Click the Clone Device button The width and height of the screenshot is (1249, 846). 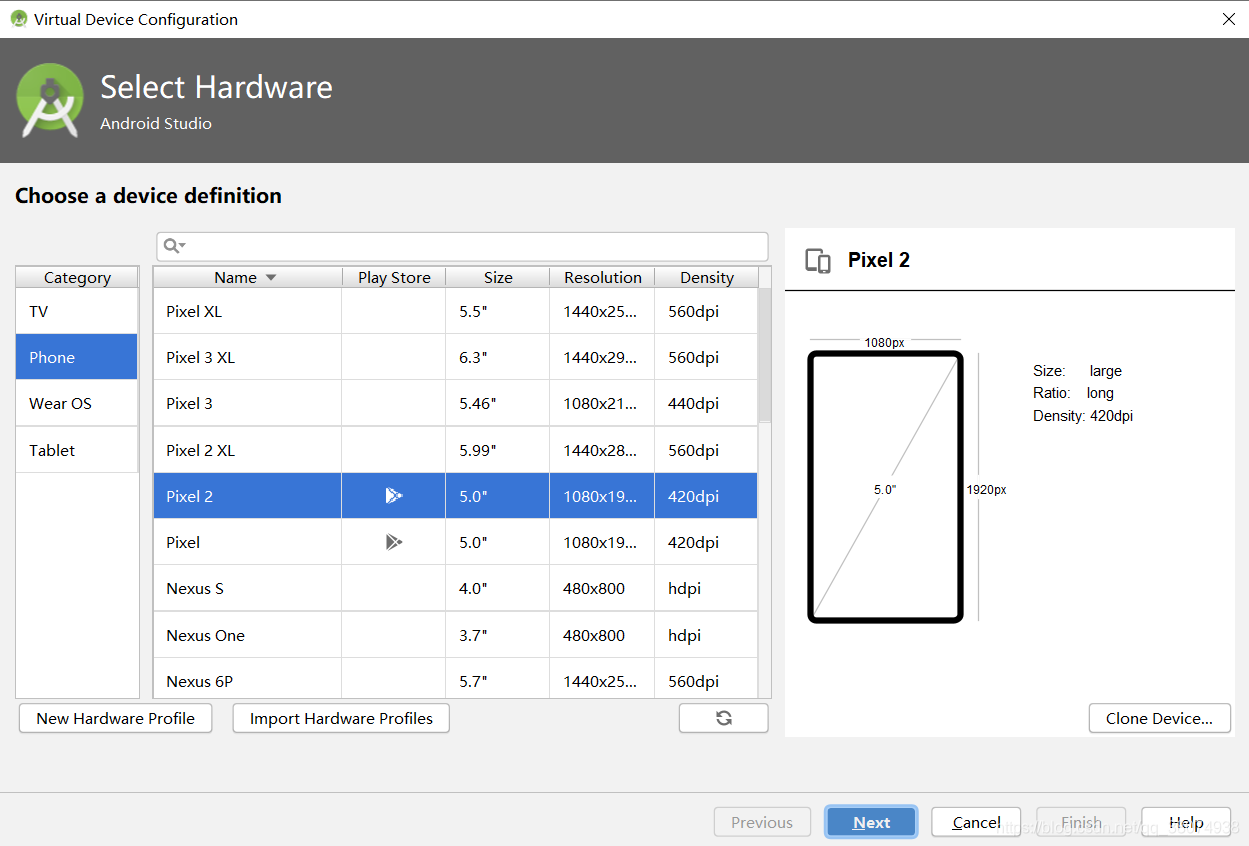(x=1160, y=718)
